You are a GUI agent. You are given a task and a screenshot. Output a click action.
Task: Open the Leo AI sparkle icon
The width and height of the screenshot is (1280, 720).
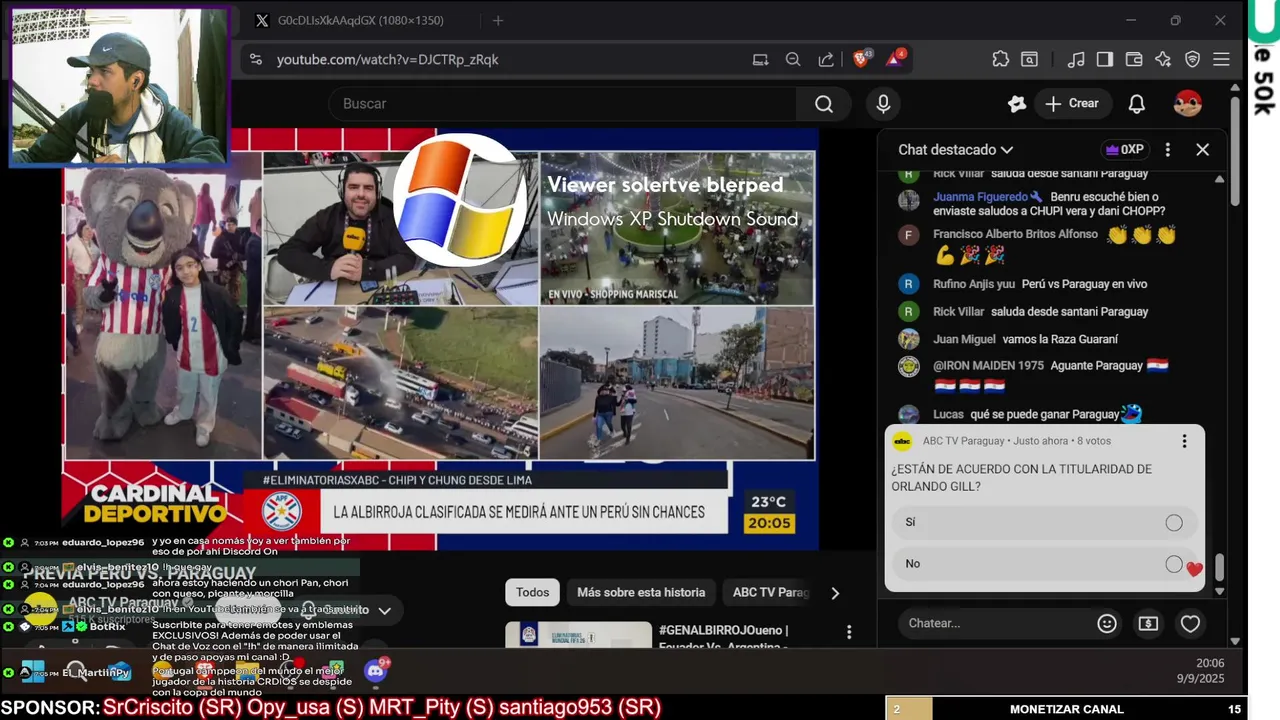tap(1163, 60)
